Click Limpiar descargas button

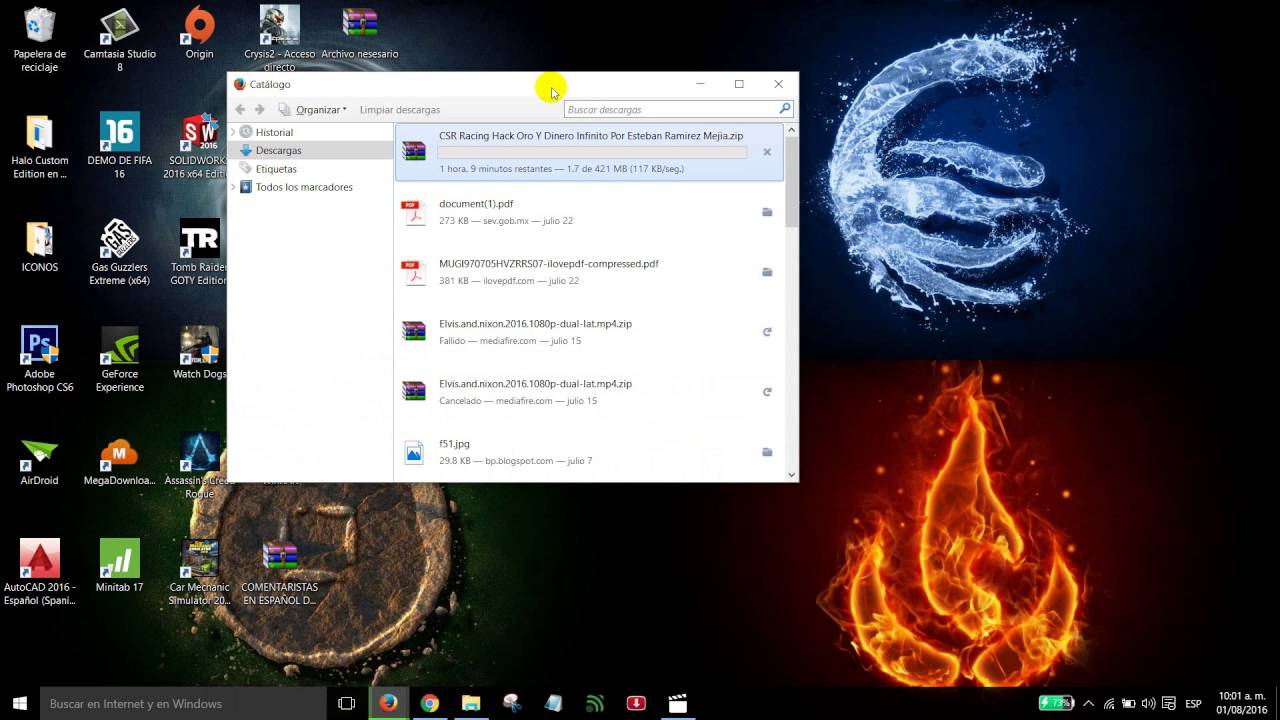pos(399,109)
